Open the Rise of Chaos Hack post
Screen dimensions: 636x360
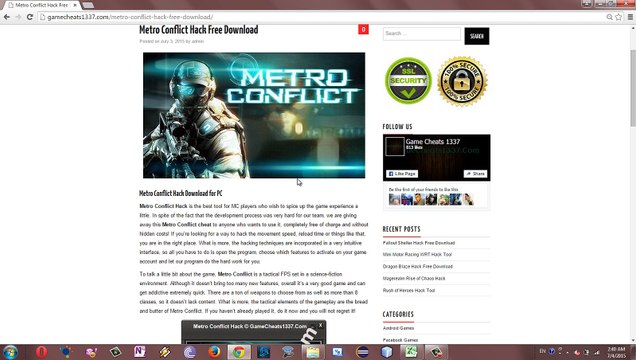click(x=414, y=279)
